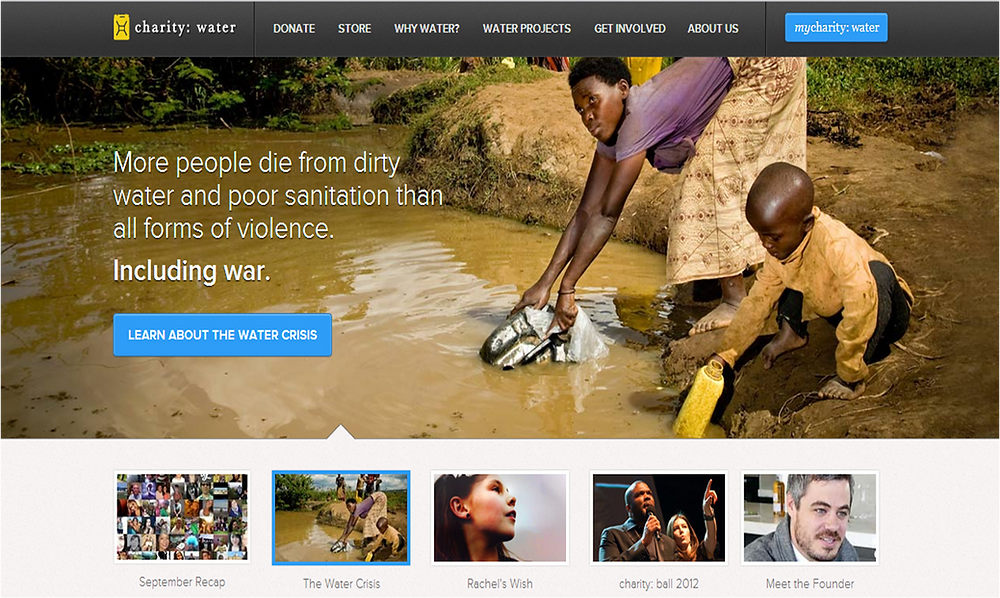Viewport: 1000px width, 598px height.
Task: Click the yellow jerry can logo icon
Action: click(121, 27)
